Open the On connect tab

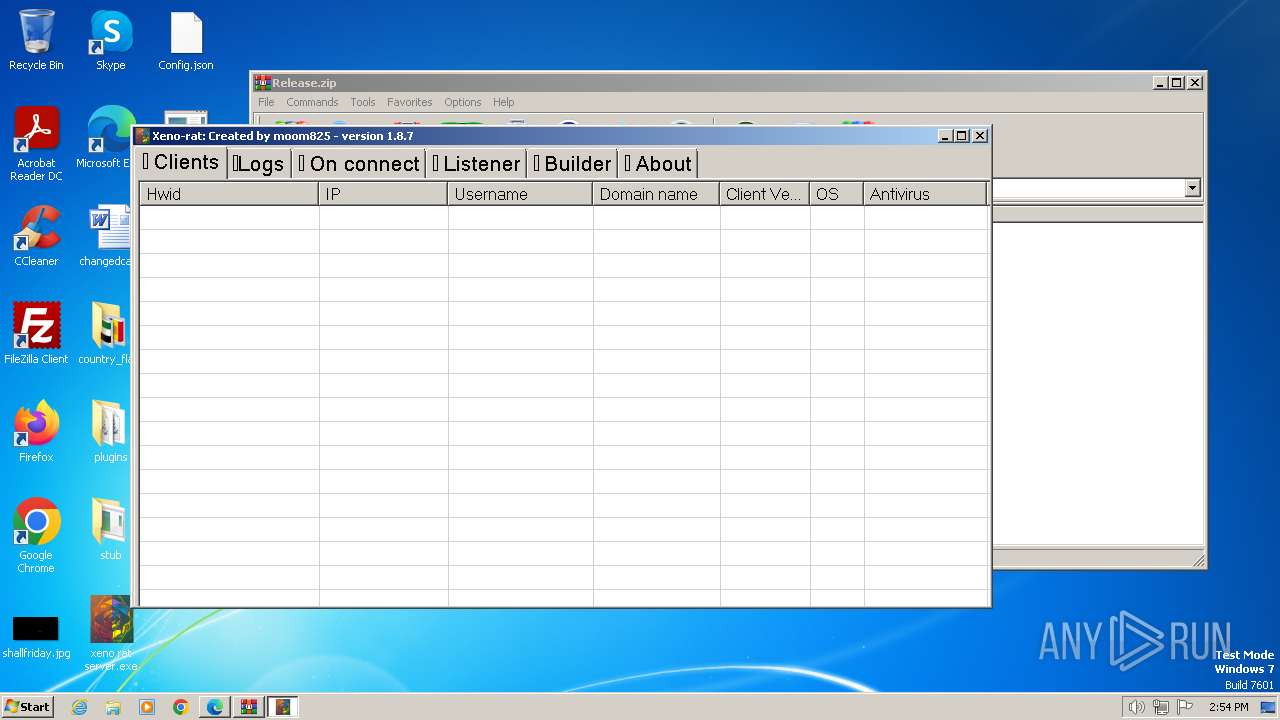point(359,164)
